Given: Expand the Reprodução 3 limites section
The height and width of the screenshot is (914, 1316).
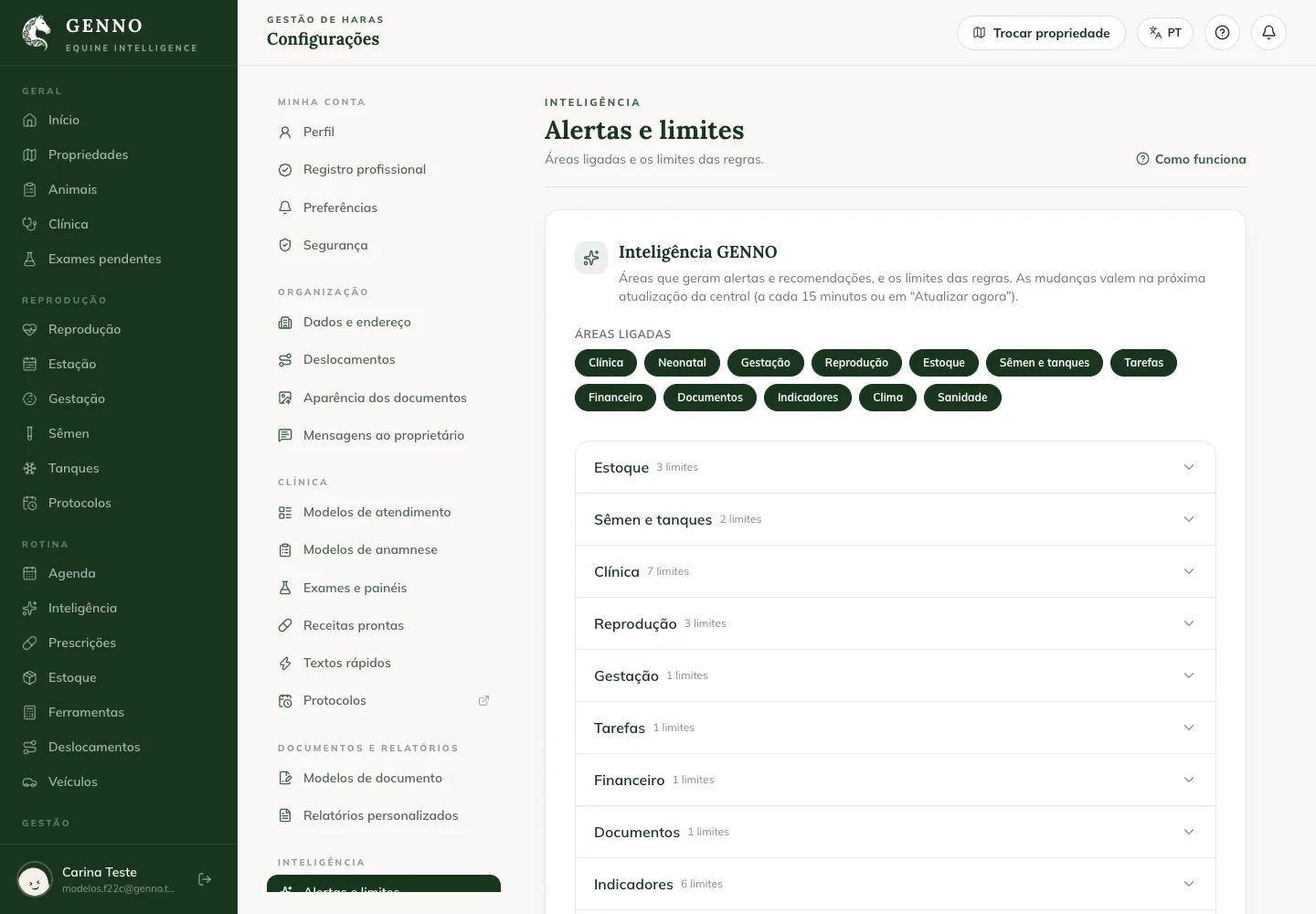Looking at the screenshot, I should [896, 623].
